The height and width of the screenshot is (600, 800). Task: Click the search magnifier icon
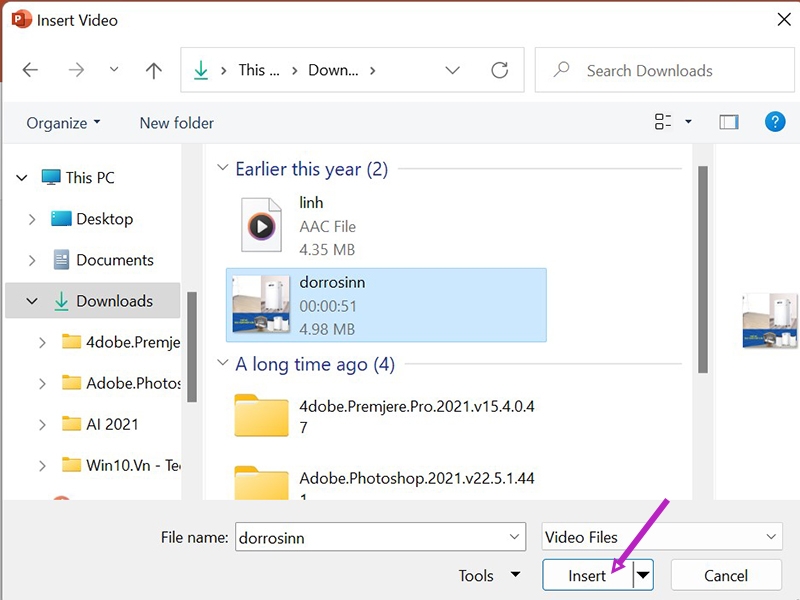(x=561, y=69)
